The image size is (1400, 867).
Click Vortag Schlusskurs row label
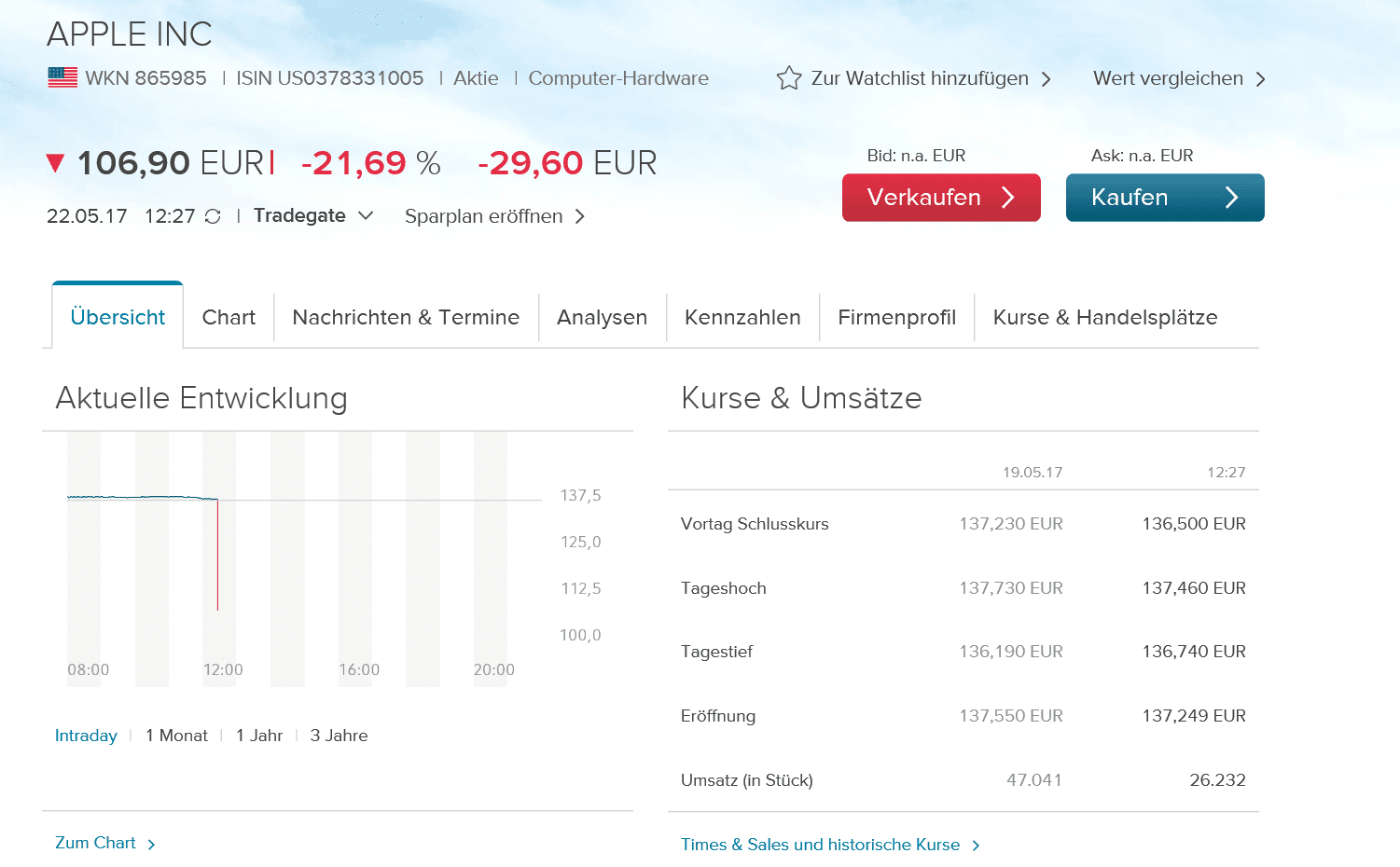[x=755, y=524]
